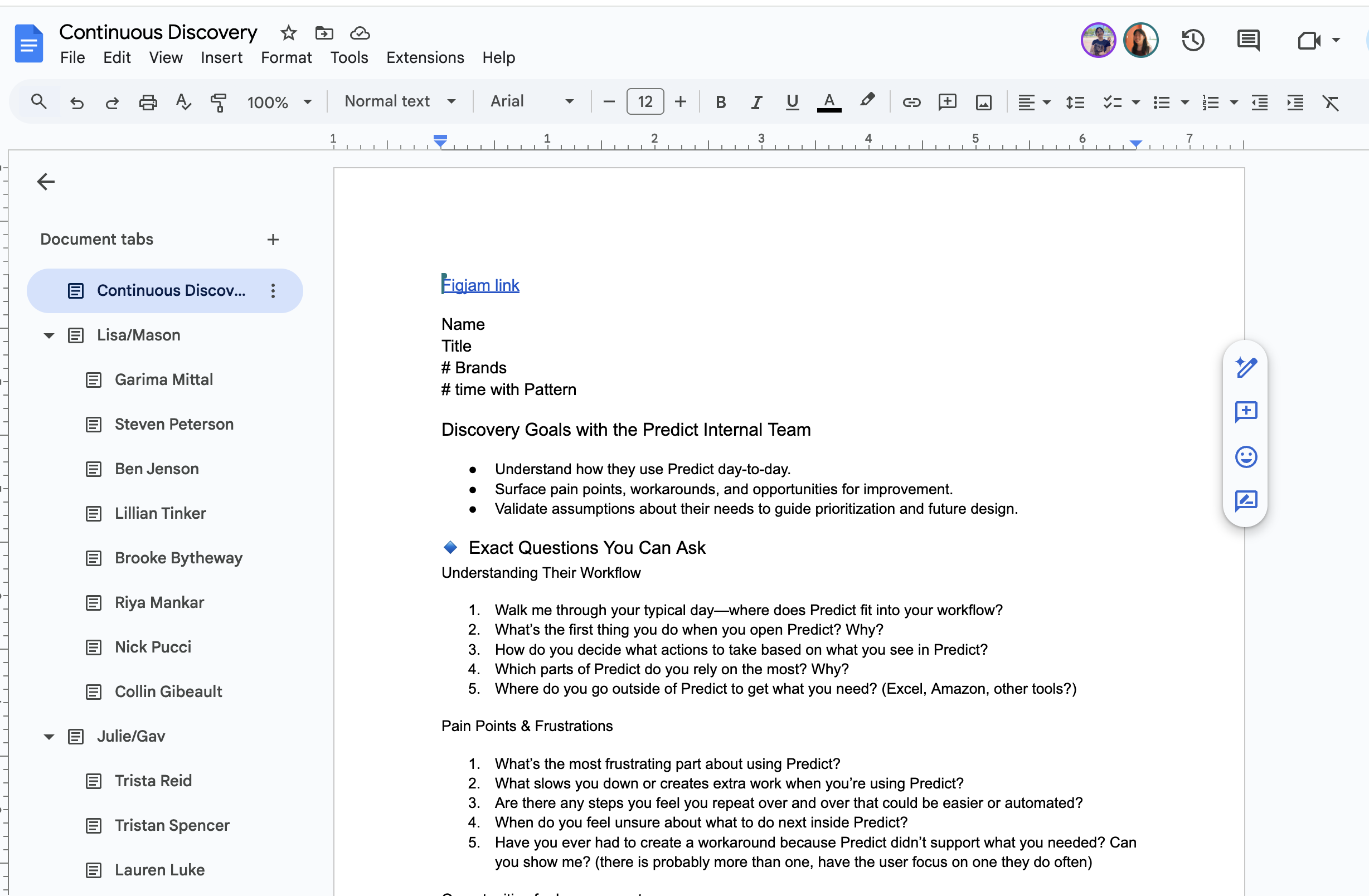Collapse the Lisa/Mason tab group
The height and width of the screenshot is (896, 1369).
pyautogui.click(x=49, y=335)
